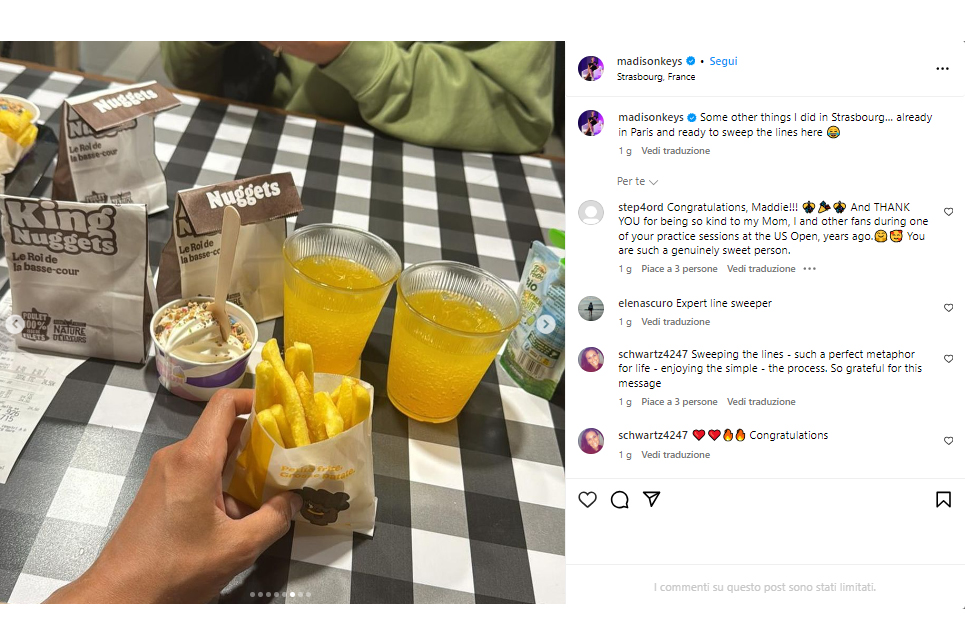This screenshot has width=965, height=642.
Task: Open the comment bubble icon below the post
Action: click(620, 499)
